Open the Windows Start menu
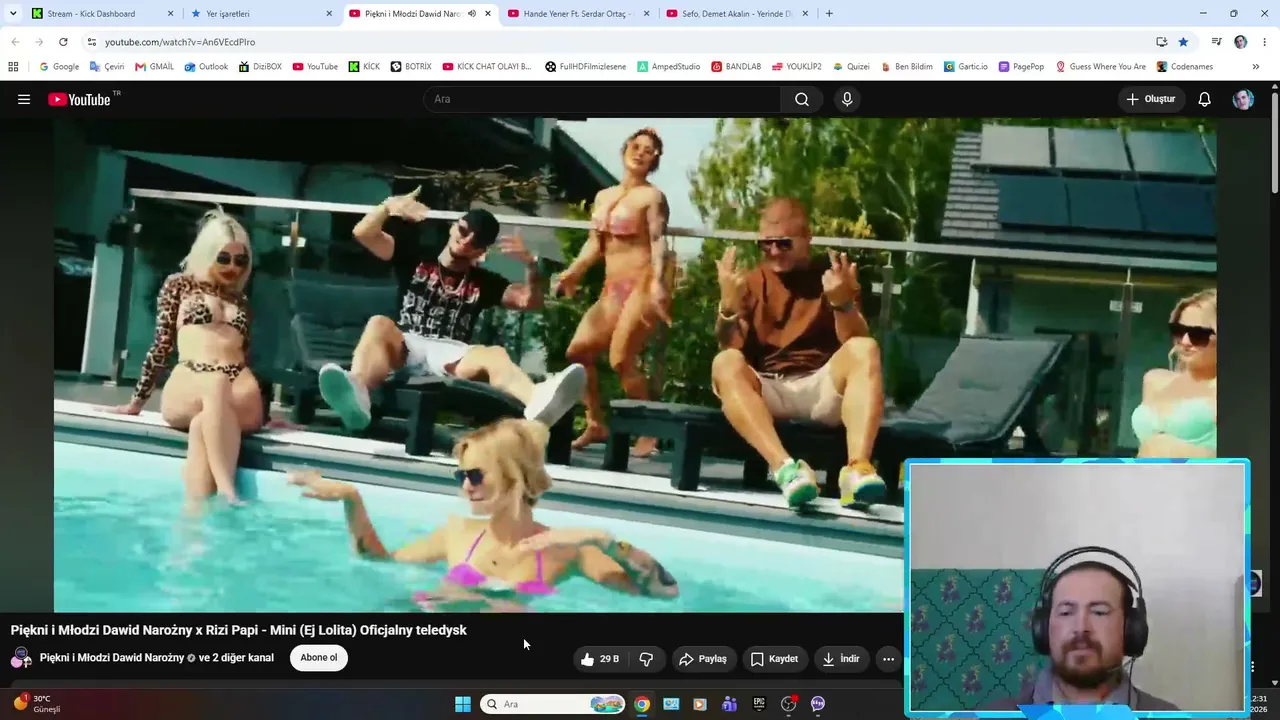Screen dimensions: 1280x720 pos(463,704)
